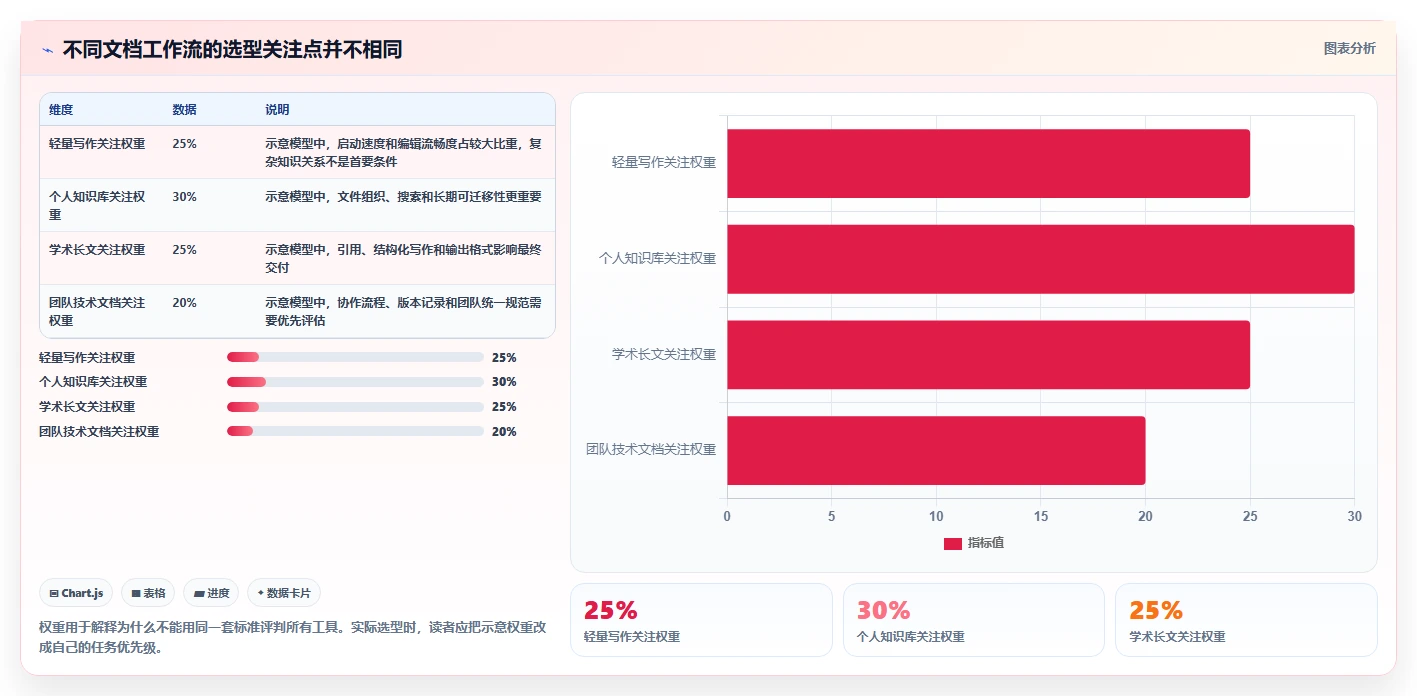This screenshot has width=1417, height=696.
Task: Click the 30% value after the progress bar
Action: click(504, 382)
